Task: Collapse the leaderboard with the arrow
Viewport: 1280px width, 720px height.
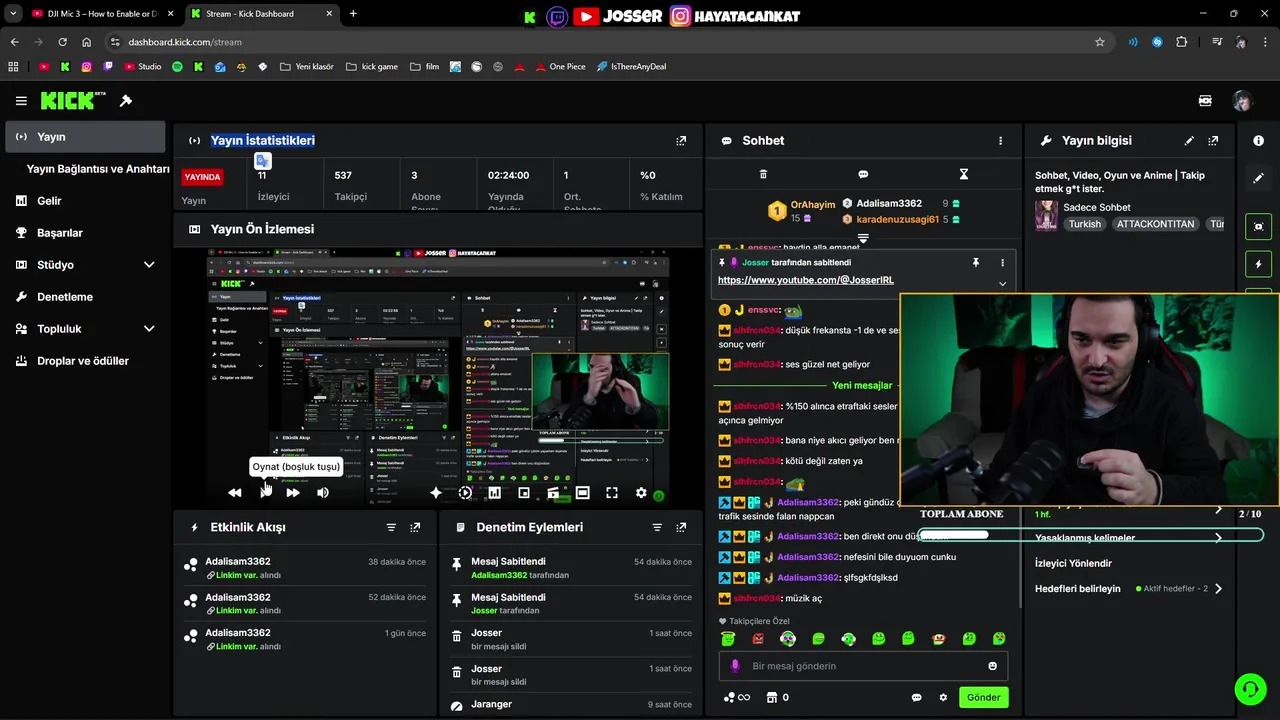Action: pyautogui.click(x=863, y=239)
